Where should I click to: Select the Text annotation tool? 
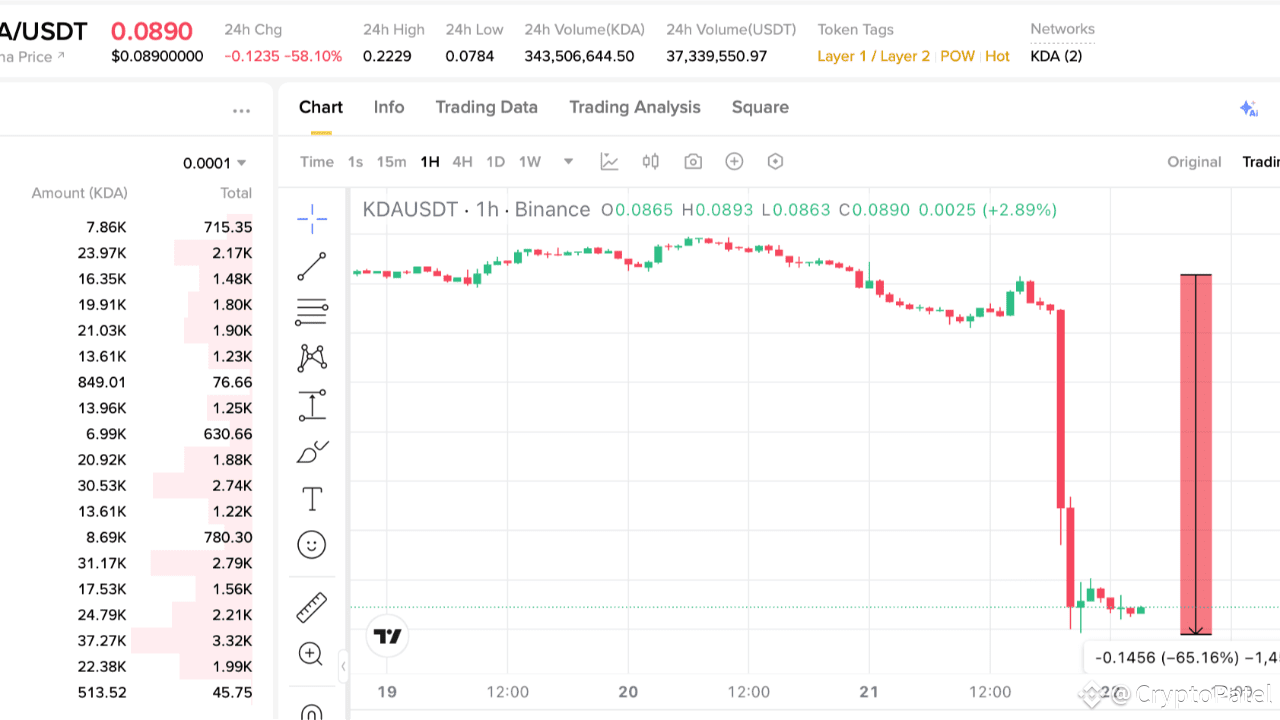[312, 498]
